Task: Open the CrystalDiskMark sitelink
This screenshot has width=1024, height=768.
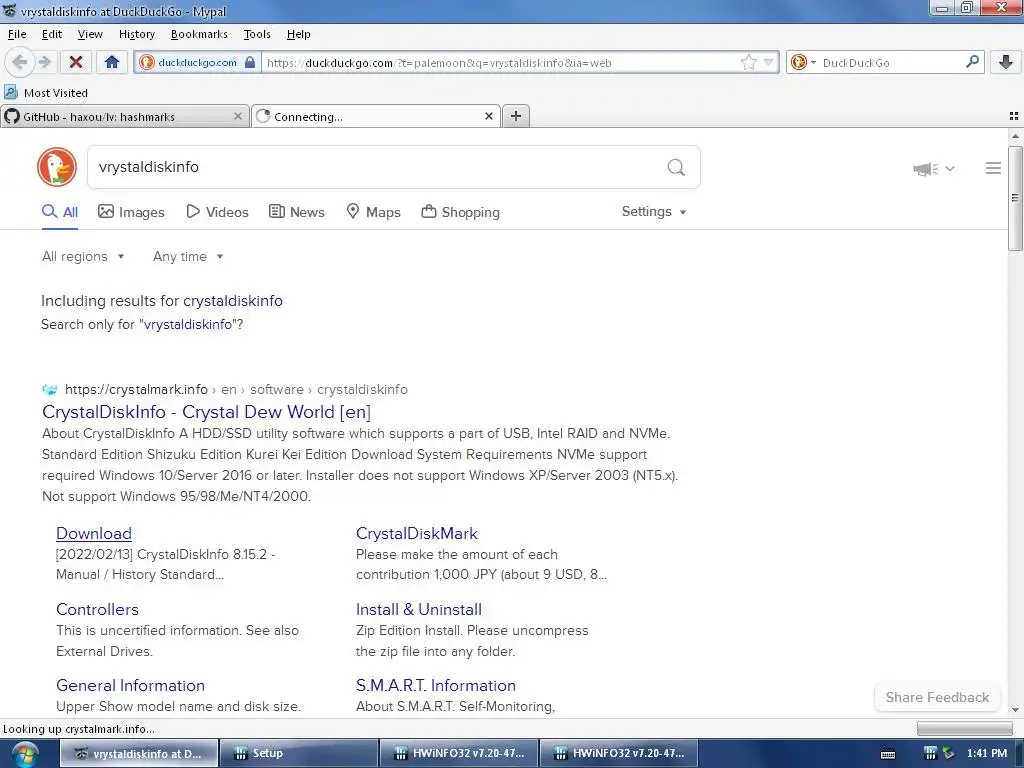Action: (x=417, y=534)
